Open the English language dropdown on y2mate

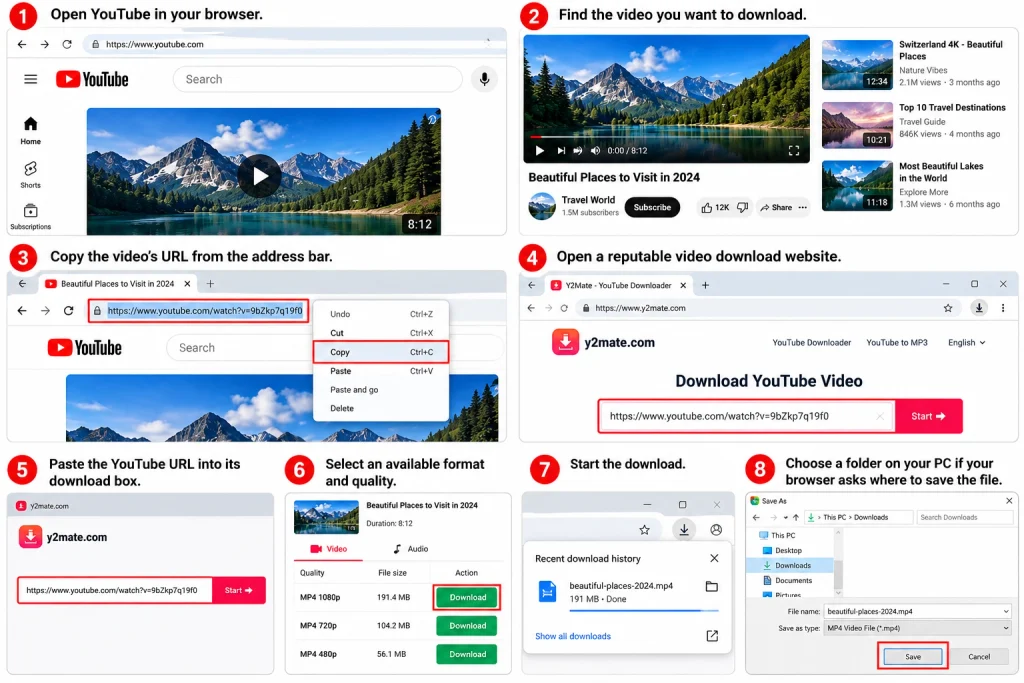tap(967, 343)
